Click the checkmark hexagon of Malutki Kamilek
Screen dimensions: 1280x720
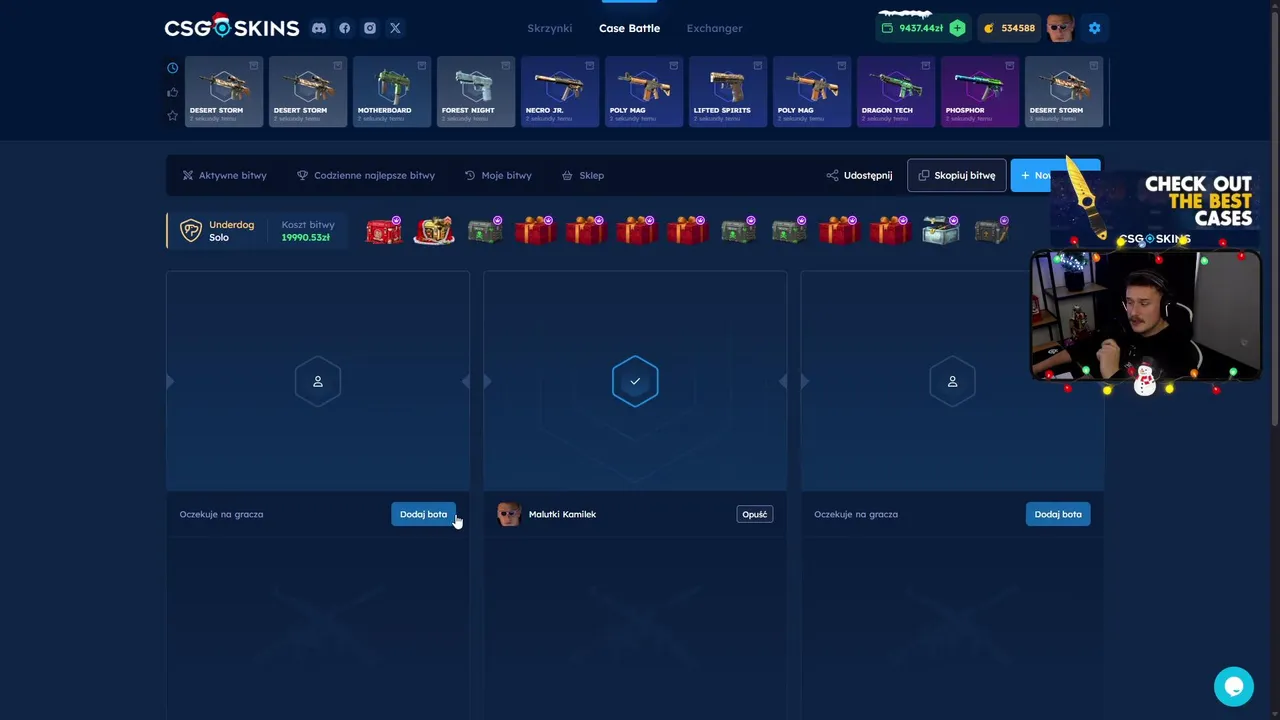635,381
